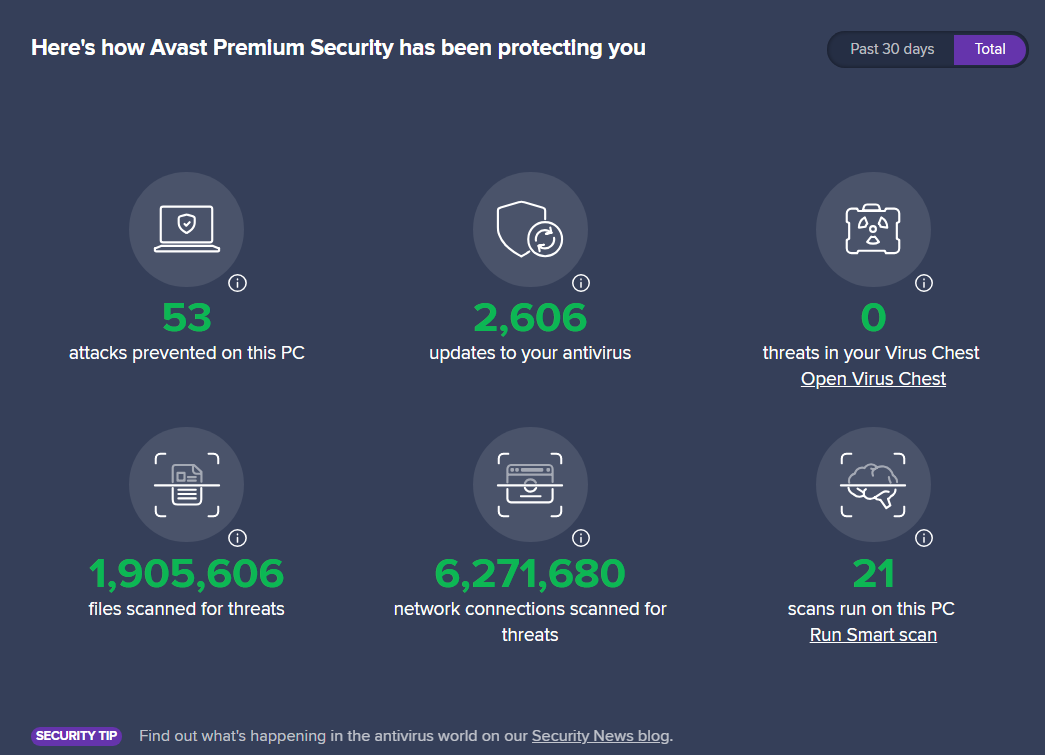This screenshot has width=1045, height=755.
Task: Click the 6,271,680 network connections count
Action: click(530, 574)
